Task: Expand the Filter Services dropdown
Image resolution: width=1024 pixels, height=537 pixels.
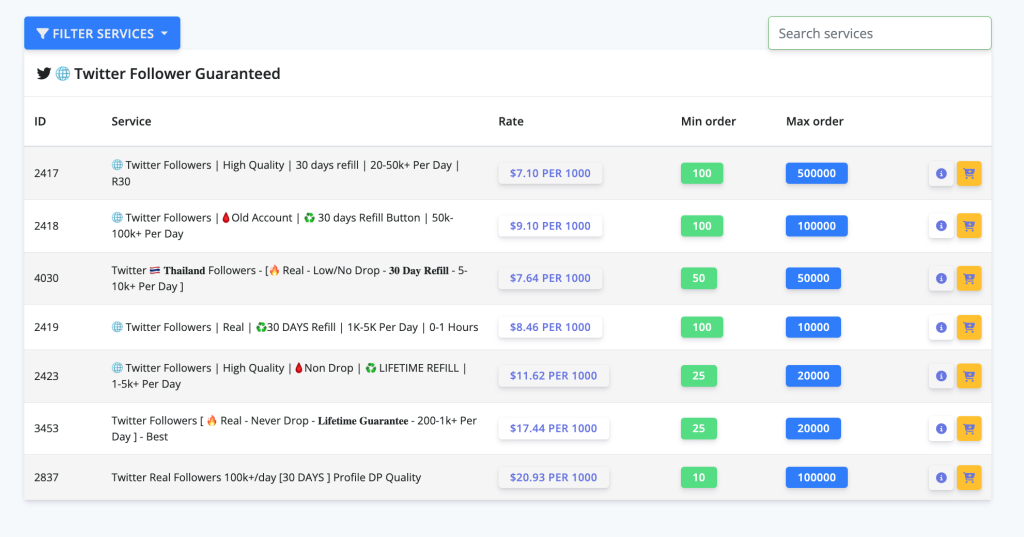Action: coord(102,33)
